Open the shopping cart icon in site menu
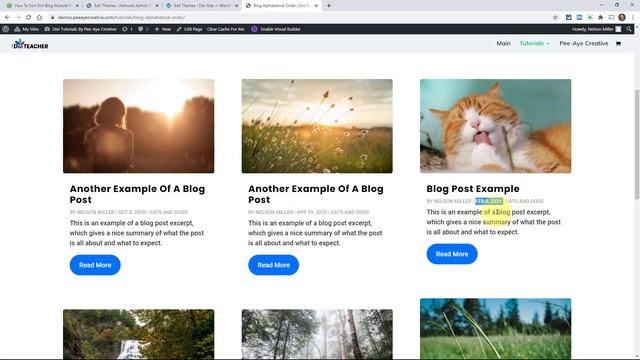 coord(618,44)
